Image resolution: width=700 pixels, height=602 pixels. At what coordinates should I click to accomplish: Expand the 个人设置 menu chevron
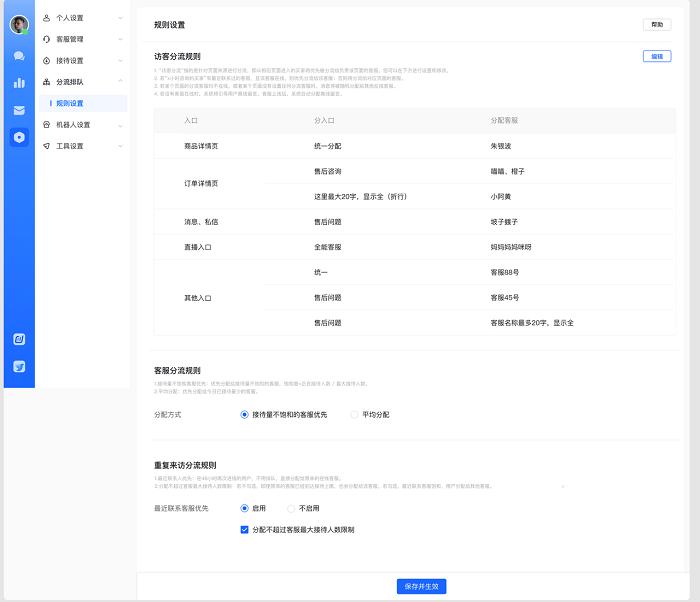(120, 18)
